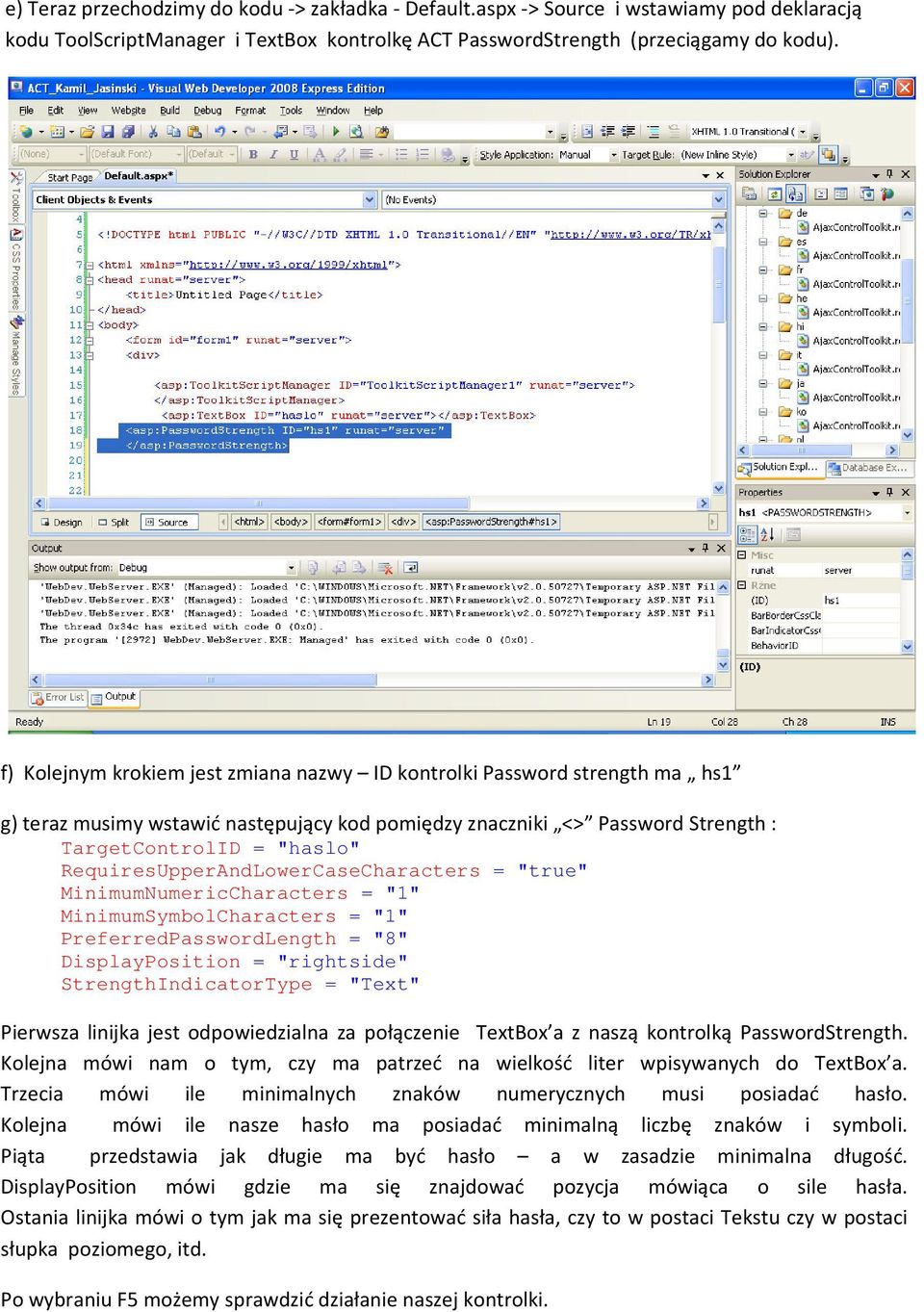This screenshot has height=1312, width=924.
Task: Click the Alphabetical sort icon in Properties
Action: click(x=767, y=534)
